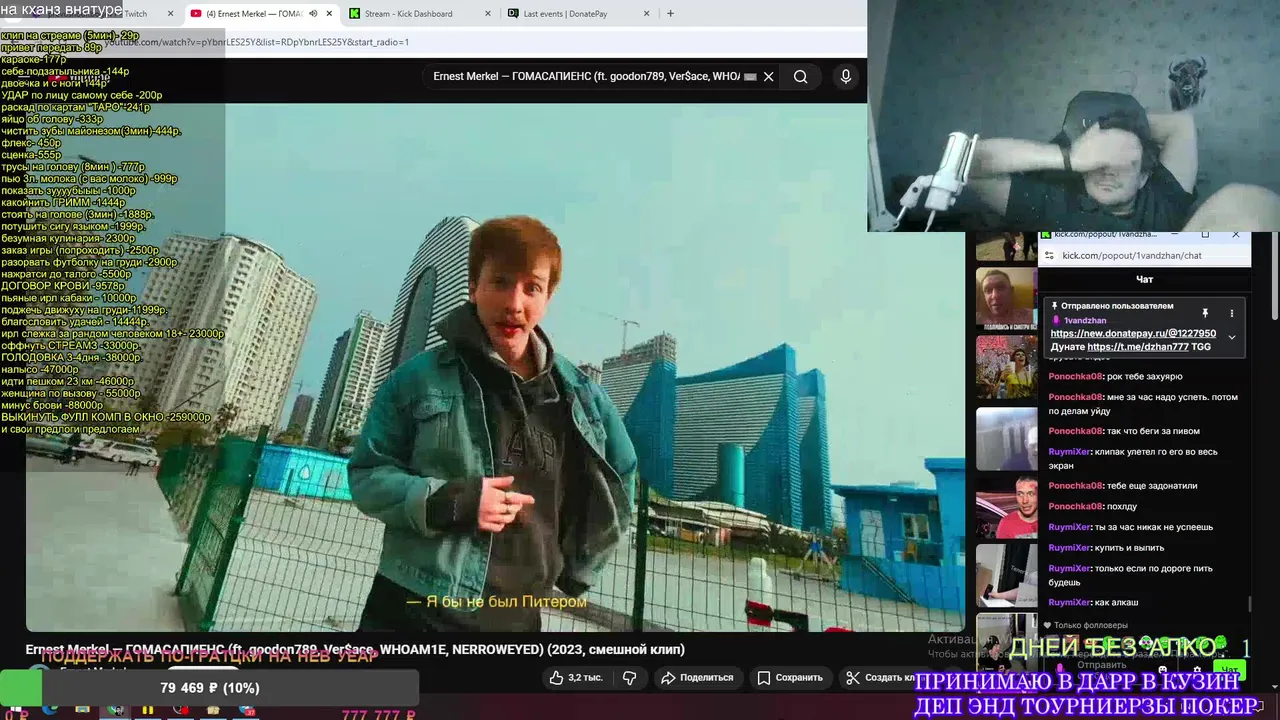Clear the YouTube search field text
This screenshot has height=720, width=1280.
coord(768,76)
